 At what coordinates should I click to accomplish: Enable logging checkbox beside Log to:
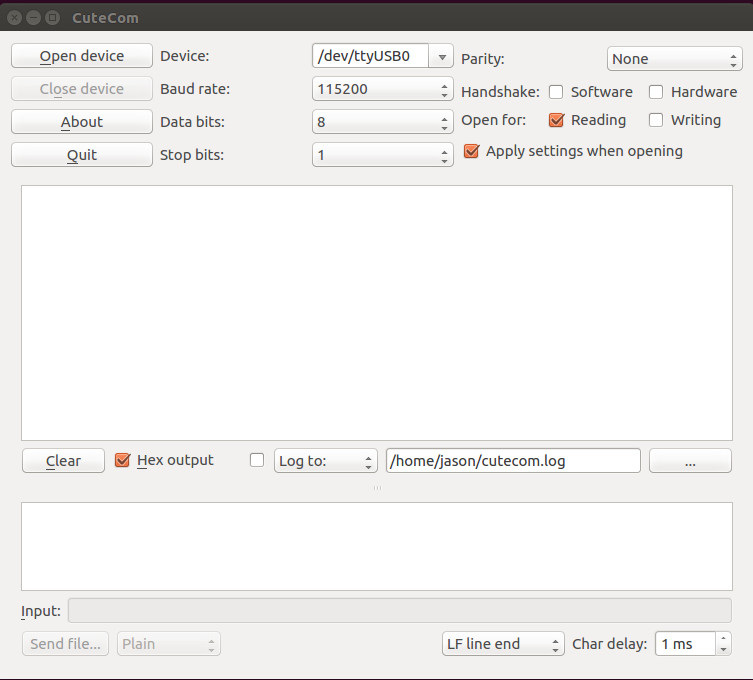pos(257,460)
